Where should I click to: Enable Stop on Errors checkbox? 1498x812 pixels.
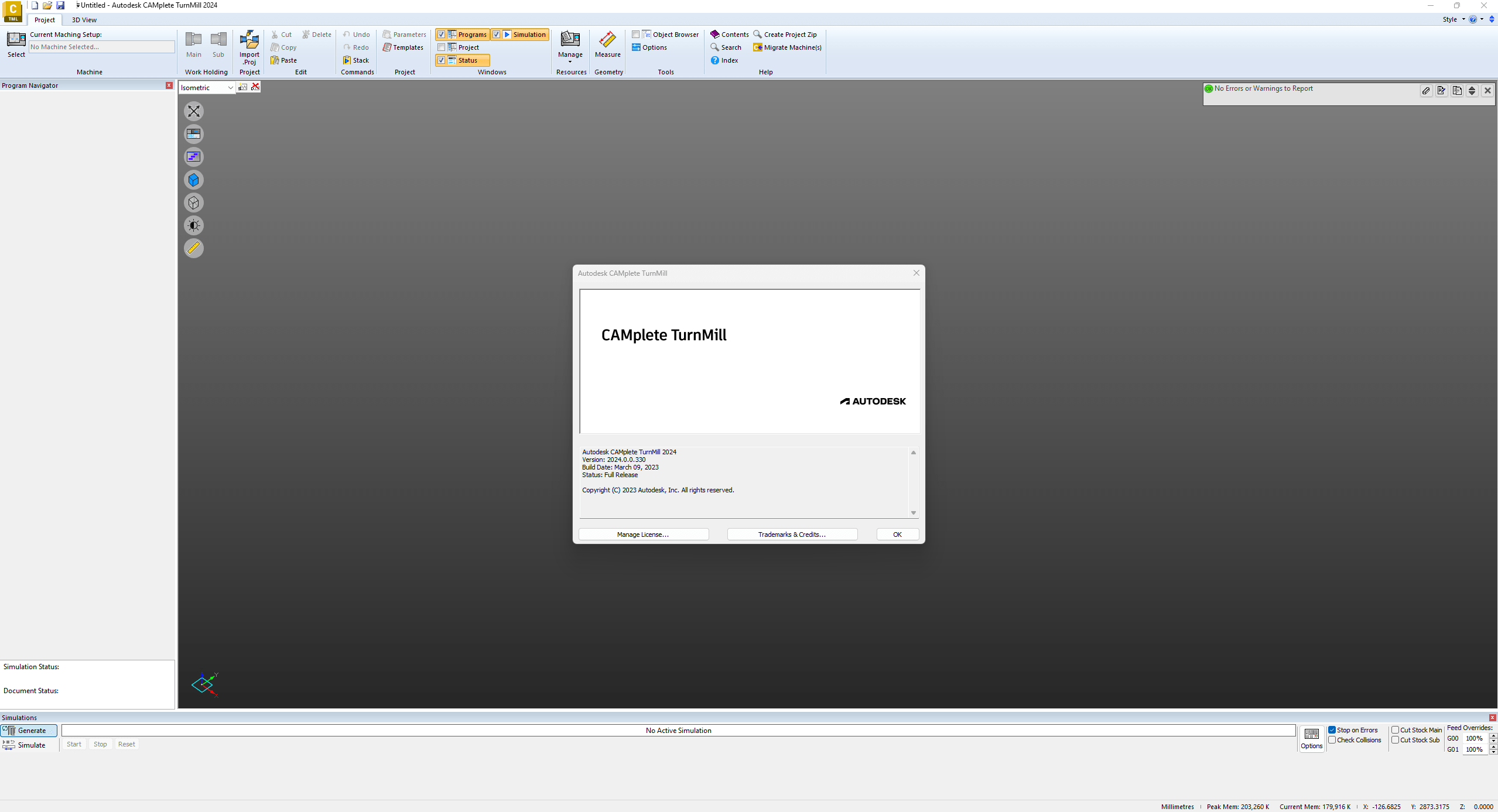[x=1332, y=729]
